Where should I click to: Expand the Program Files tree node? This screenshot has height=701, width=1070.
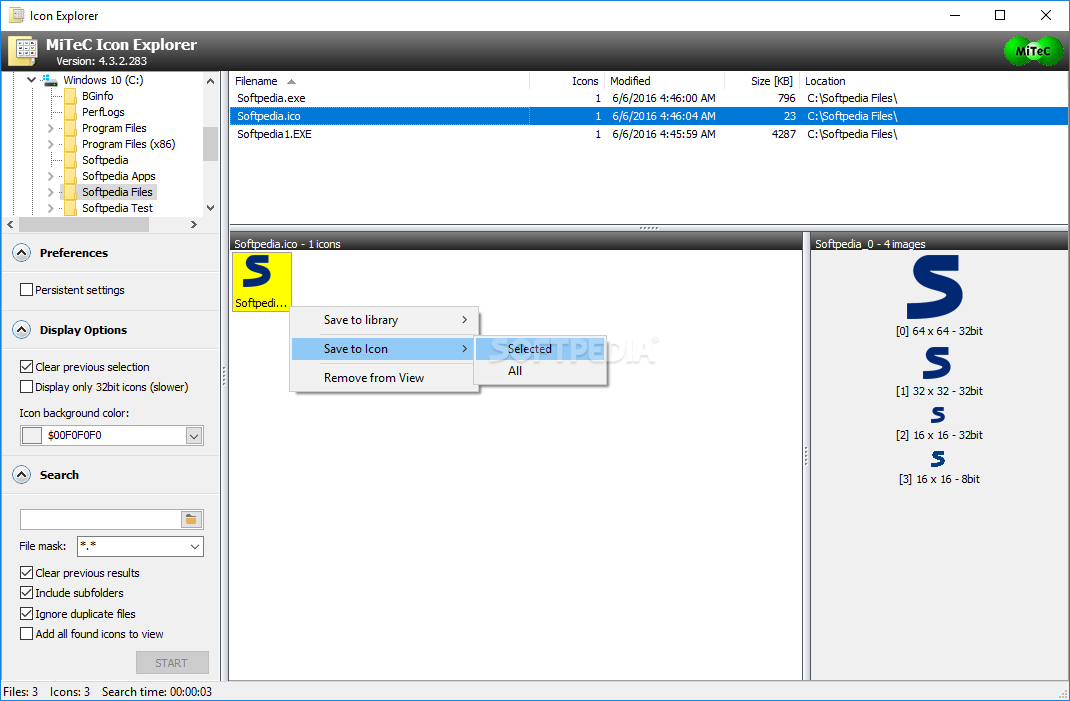tap(50, 128)
